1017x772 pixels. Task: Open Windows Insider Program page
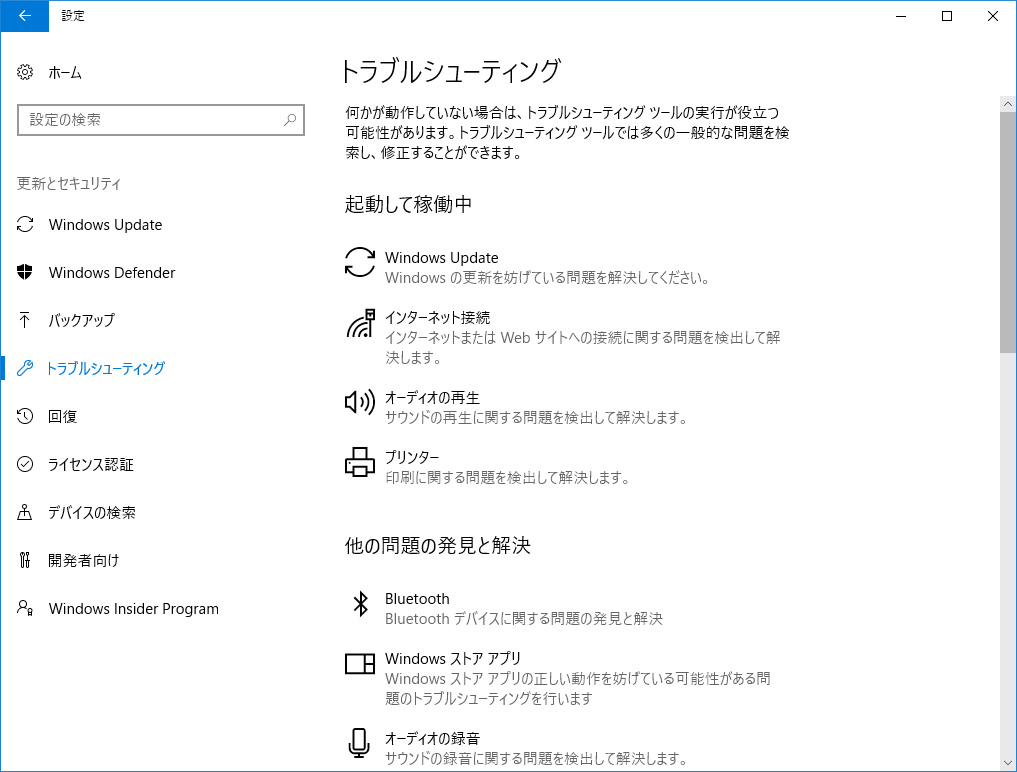[133, 609]
